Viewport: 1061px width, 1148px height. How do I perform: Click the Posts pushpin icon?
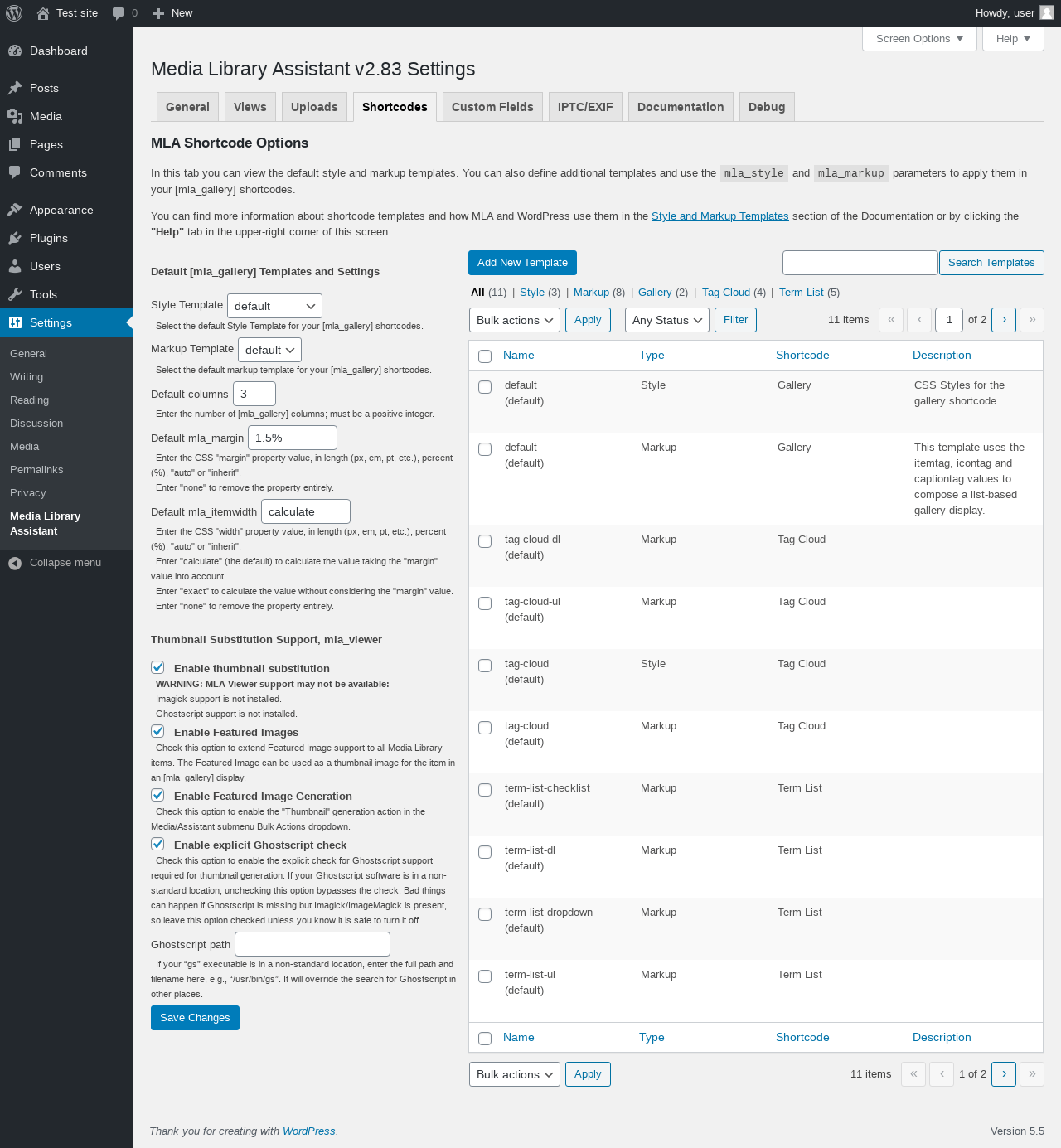[x=15, y=88]
